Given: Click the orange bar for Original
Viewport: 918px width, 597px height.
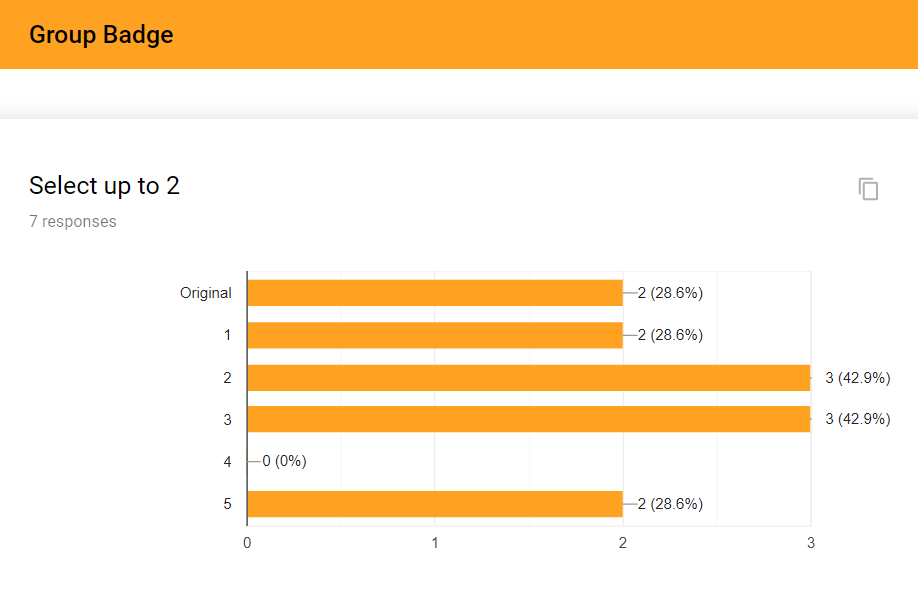Looking at the screenshot, I should [x=435, y=293].
